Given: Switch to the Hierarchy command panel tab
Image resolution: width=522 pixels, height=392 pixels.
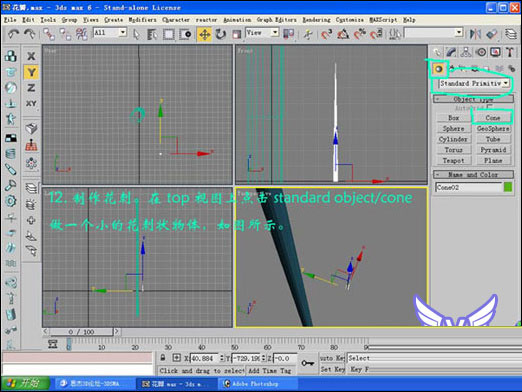Looking at the screenshot, I should 466,52.
